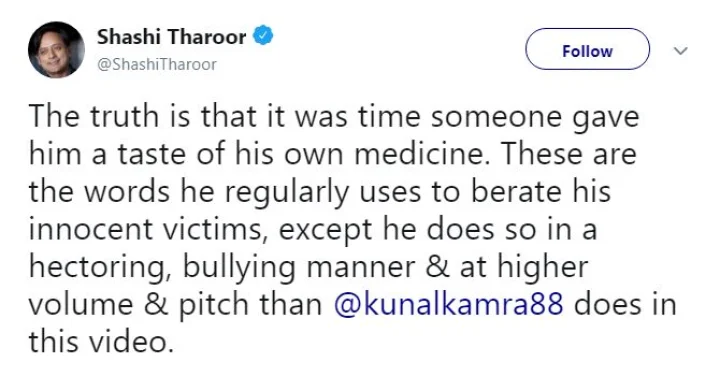Click the word 'berate' in the tweet
This screenshot has height=377, width=720.
516,191
